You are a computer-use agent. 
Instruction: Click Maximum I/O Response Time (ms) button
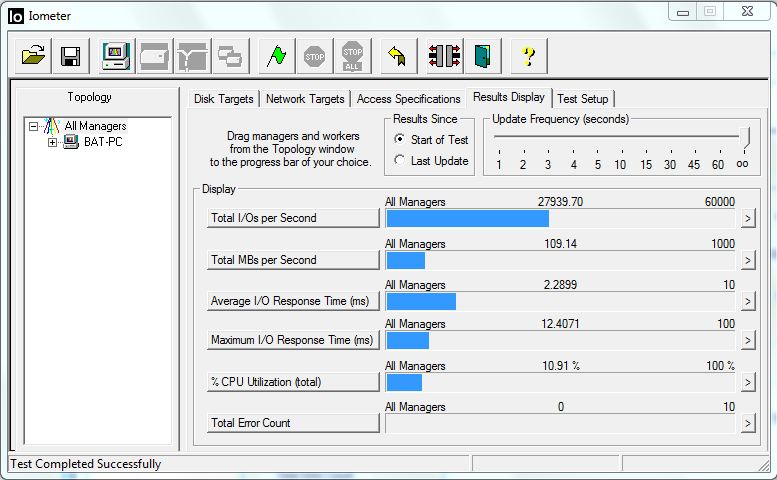click(x=293, y=340)
